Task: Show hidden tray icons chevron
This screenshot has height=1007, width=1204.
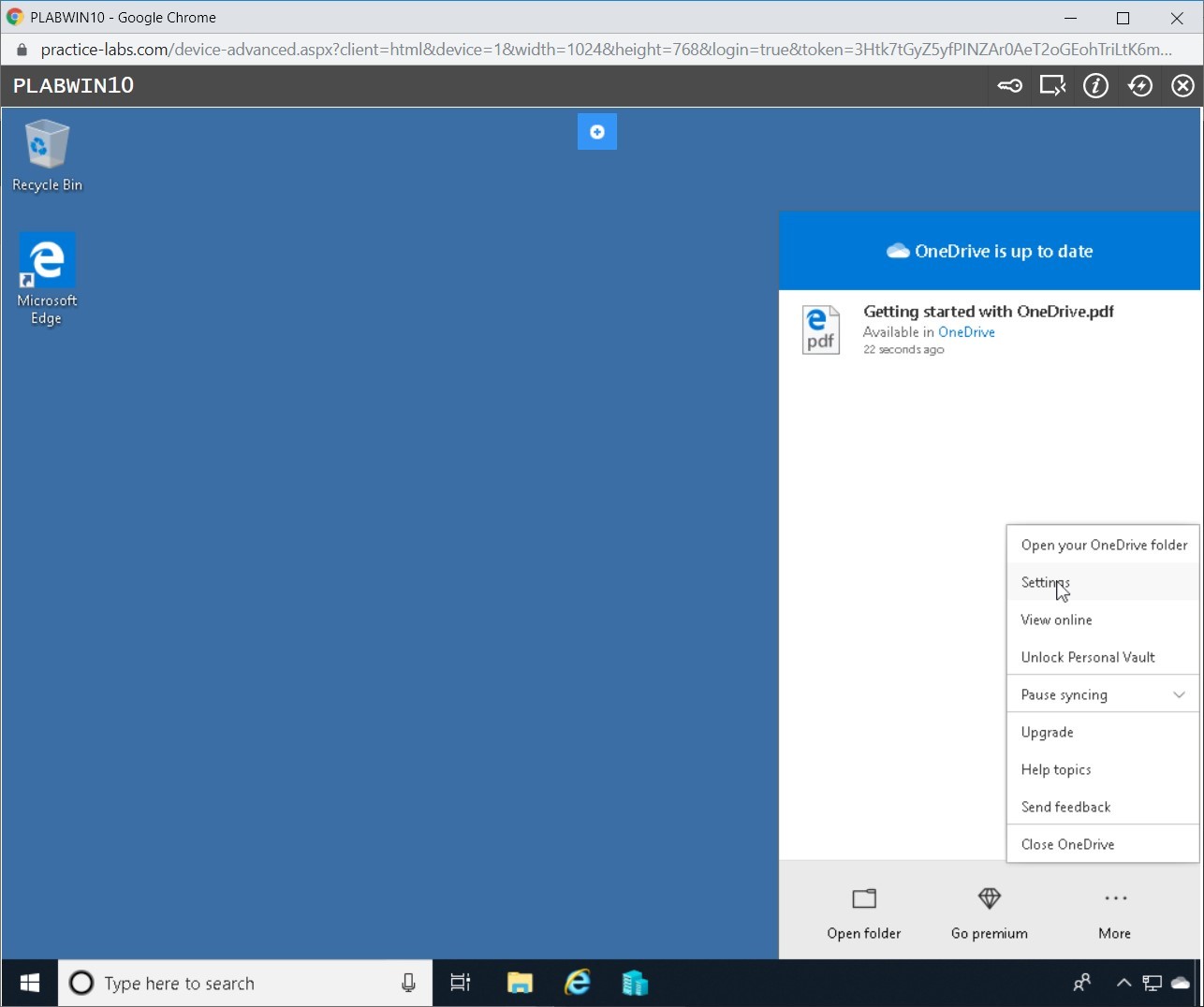Action: tap(1123, 983)
